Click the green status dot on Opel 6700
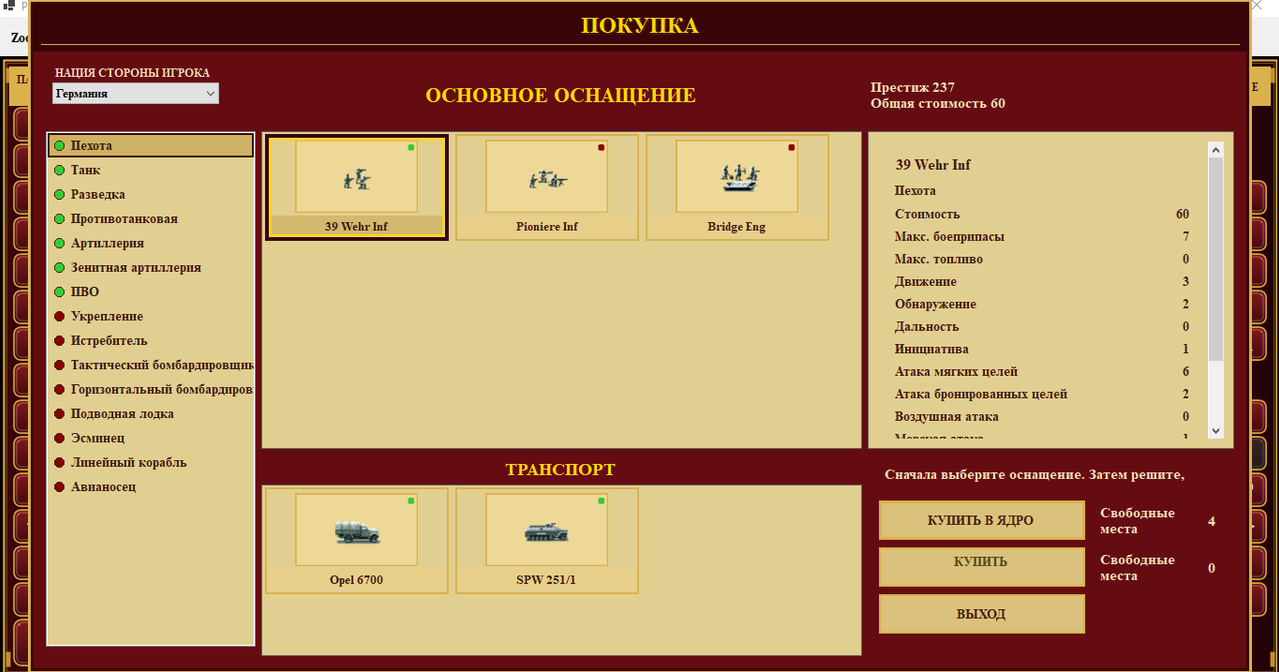 [x=411, y=500]
